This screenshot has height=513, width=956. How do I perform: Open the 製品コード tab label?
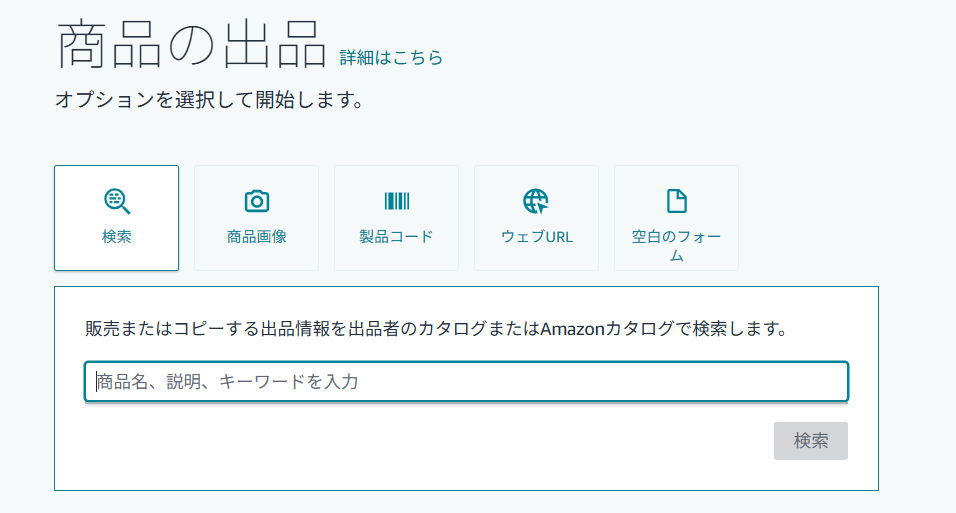396,237
